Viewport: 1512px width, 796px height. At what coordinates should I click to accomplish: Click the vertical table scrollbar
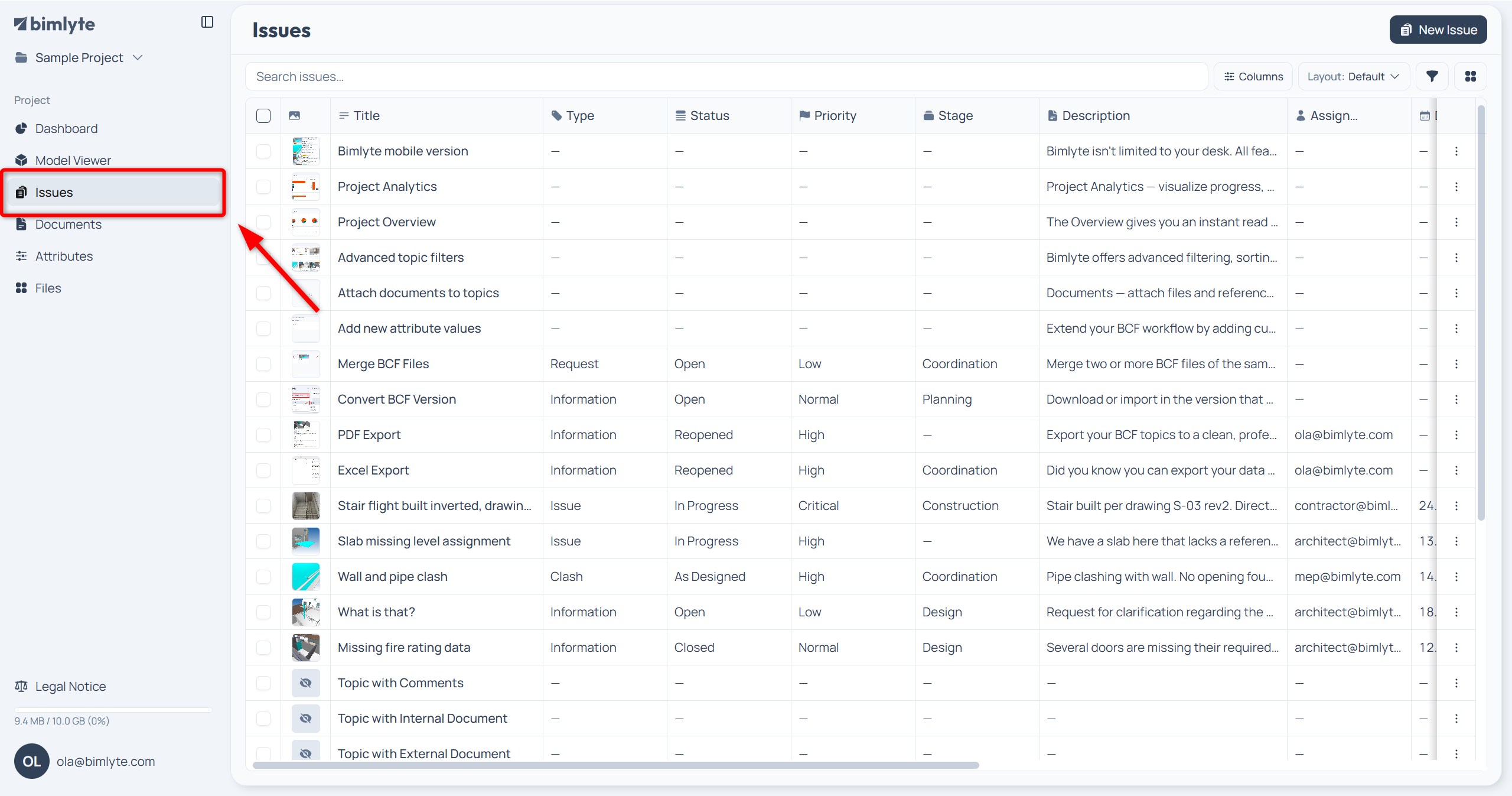click(1481, 312)
